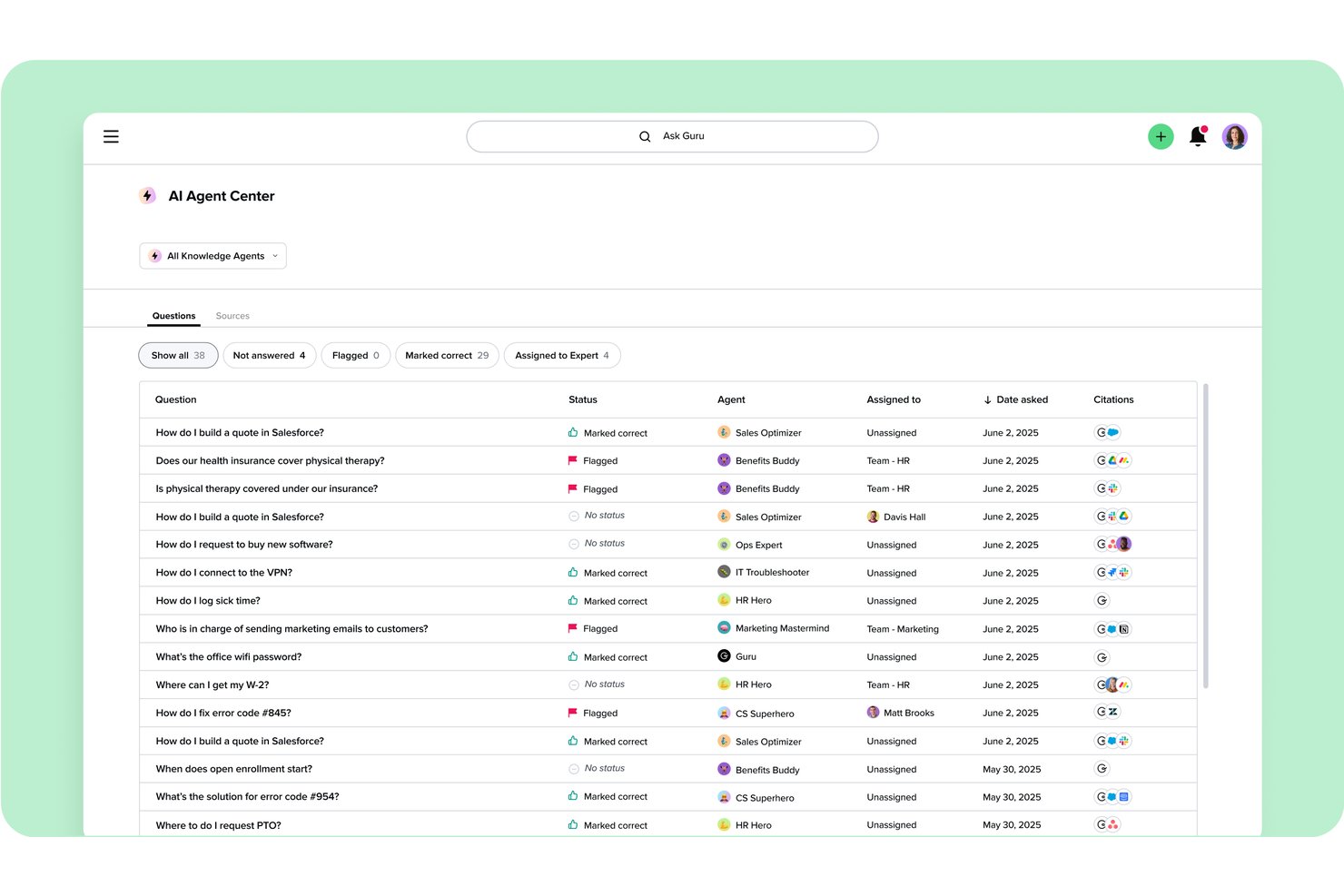This screenshot has width=1344, height=896.
Task: Click No status icon on open enrollment row
Action: point(574,769)
